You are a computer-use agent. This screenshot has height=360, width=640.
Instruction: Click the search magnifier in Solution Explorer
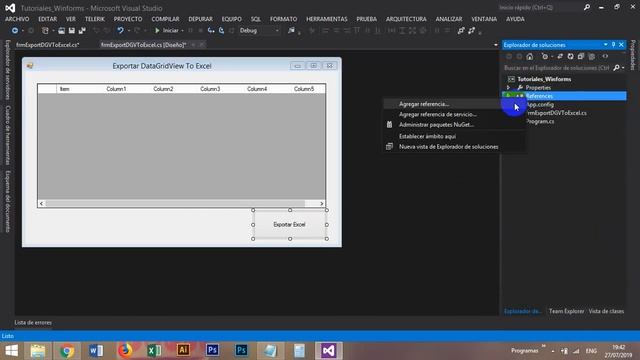point(616,68)
